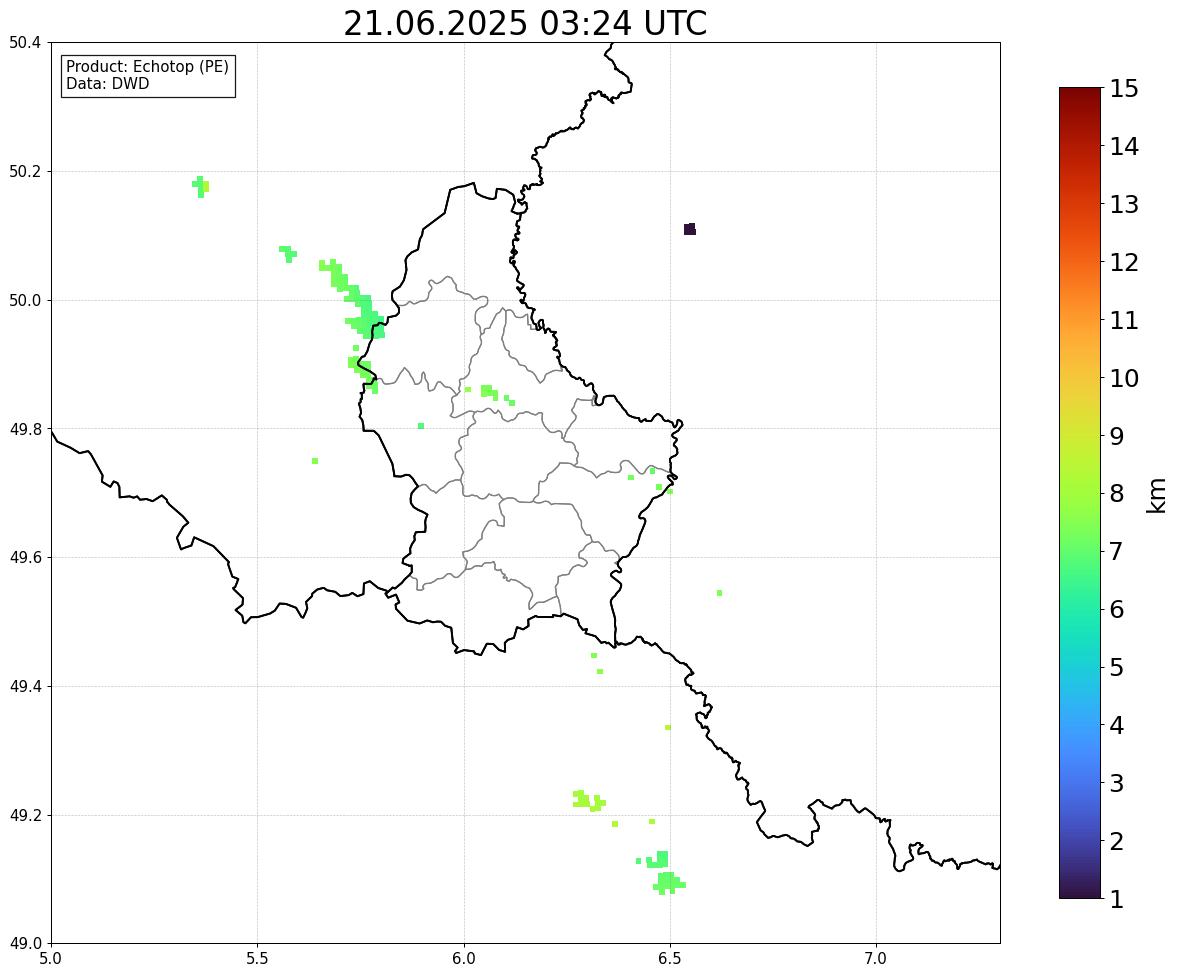Click the 'km' colorbar label

point(1157,495)
